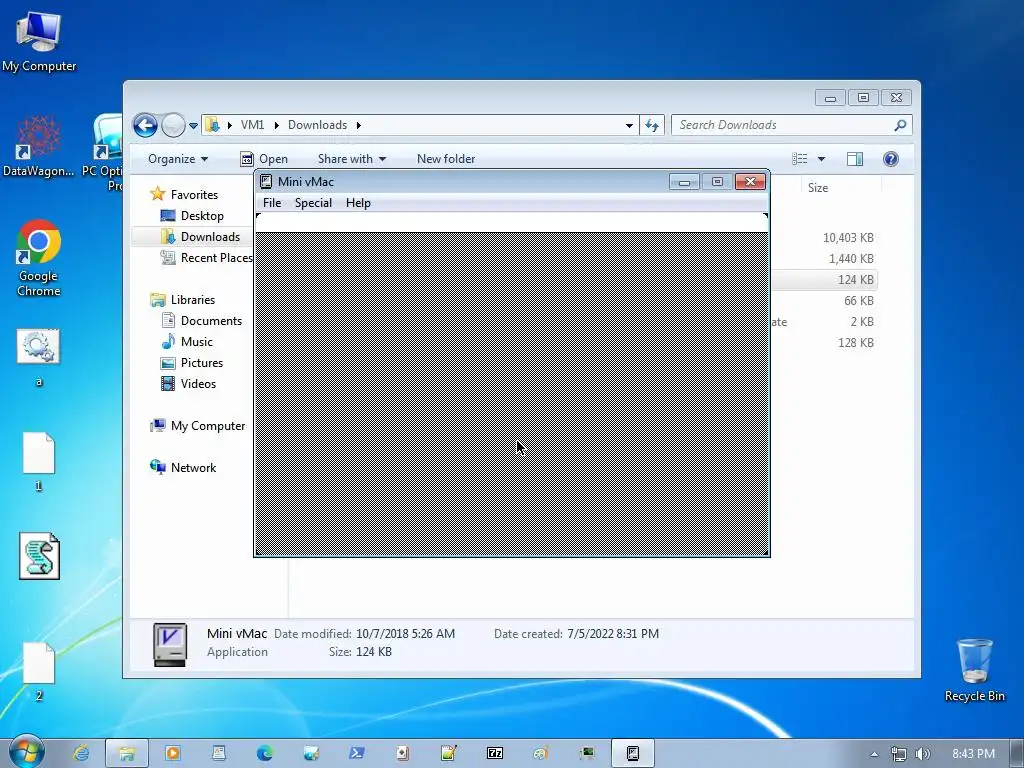Click Downloads in the address breadcrumb
The image size is (1024, 768).
pos(317,125)
